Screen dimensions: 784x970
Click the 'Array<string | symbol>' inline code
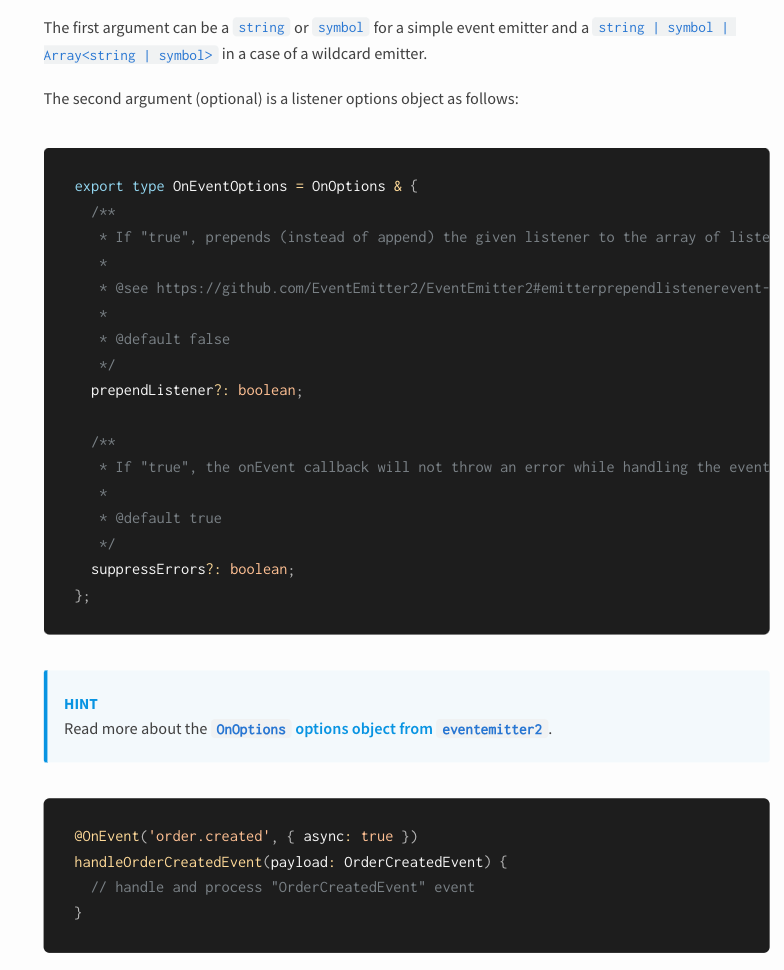pyautogui.click(x=128, y=55)
